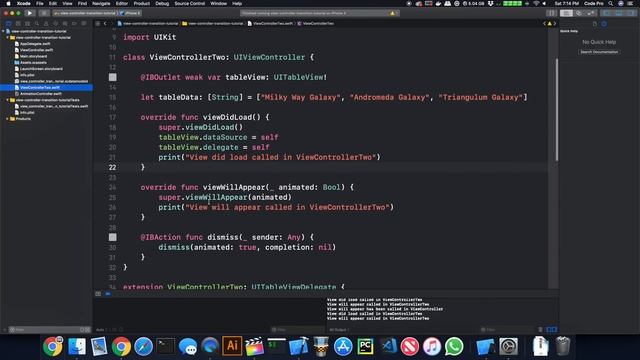This screenshot has height=360, width=640.
Task: Select the standard editor button
Action: [x=566, y=13]
